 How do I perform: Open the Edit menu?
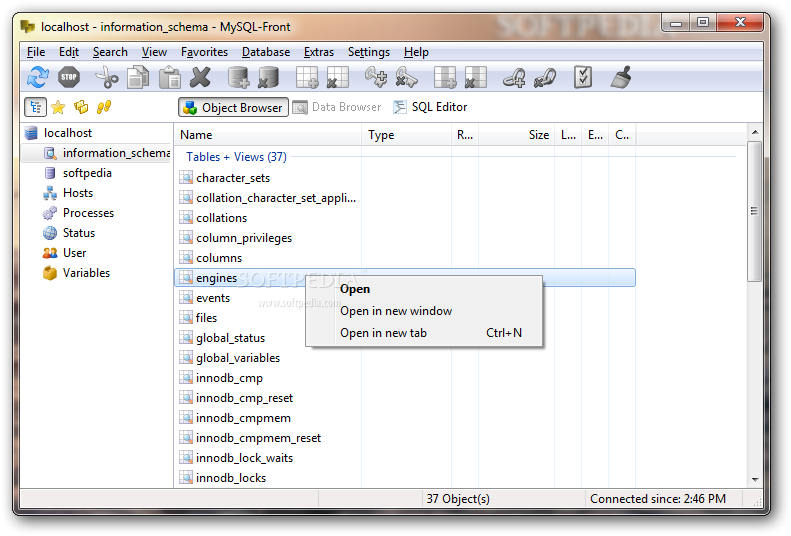point(69,52)
